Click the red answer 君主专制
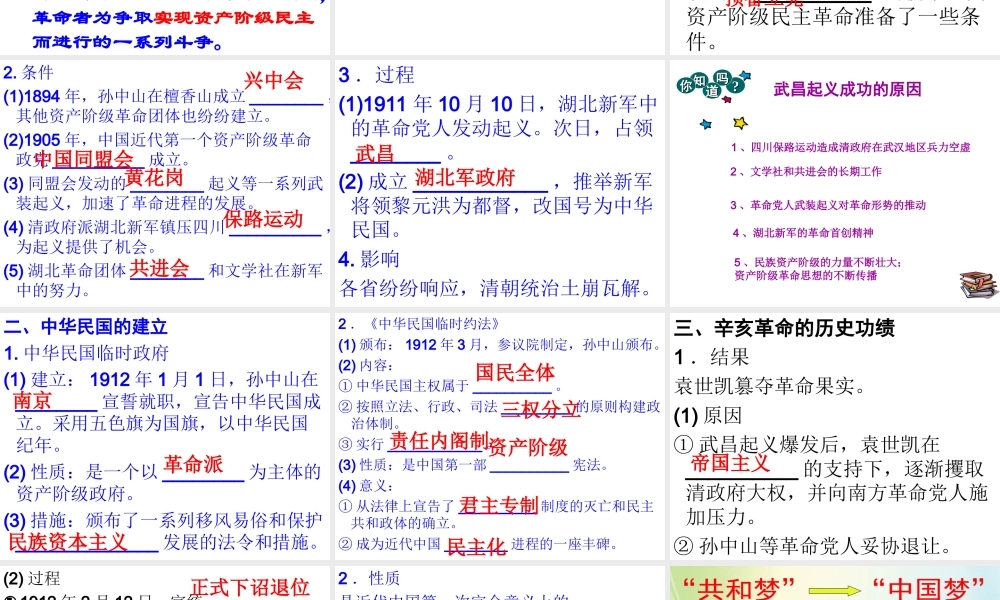Image resolution: width=1000 pixels, height=600 pixels. pyautogui.click(x=499, y=505)
